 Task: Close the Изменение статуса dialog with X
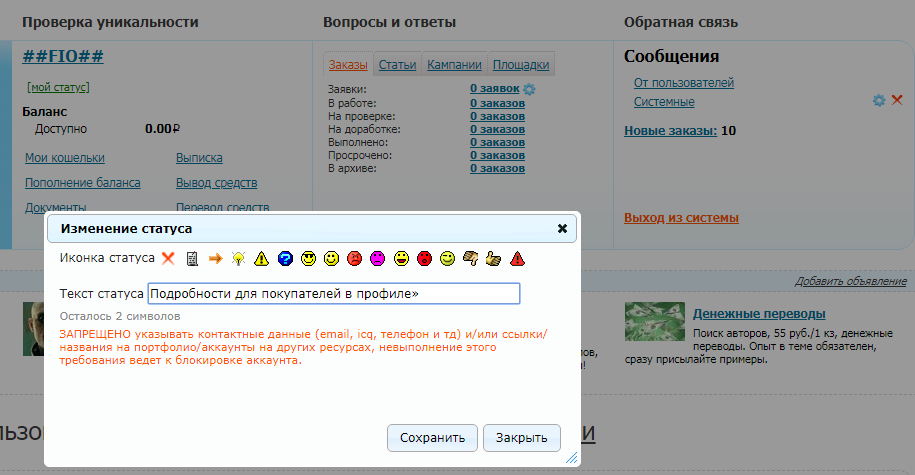coord(562,228)
